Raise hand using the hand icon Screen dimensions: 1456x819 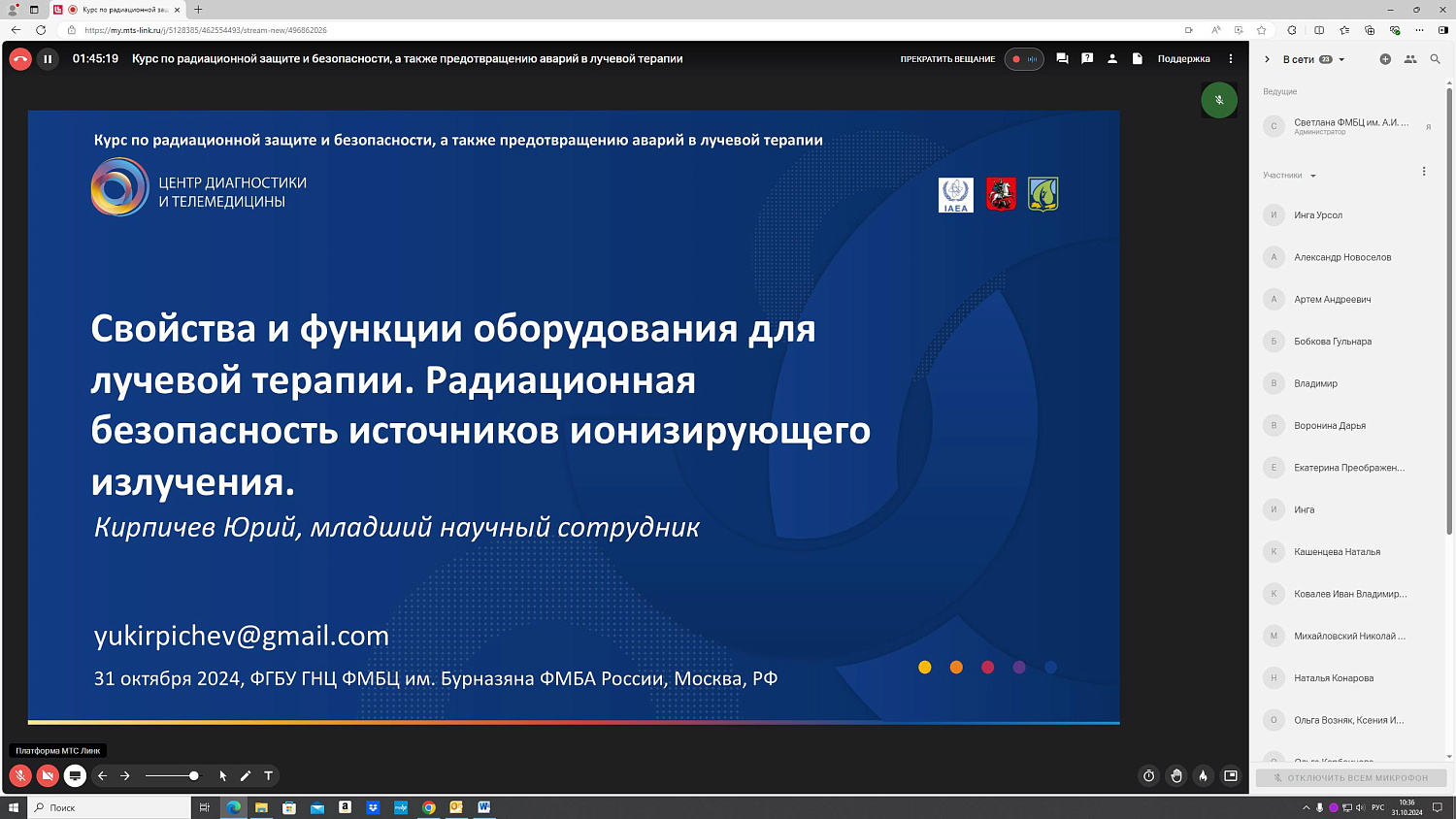click(x=1176, y=776)
